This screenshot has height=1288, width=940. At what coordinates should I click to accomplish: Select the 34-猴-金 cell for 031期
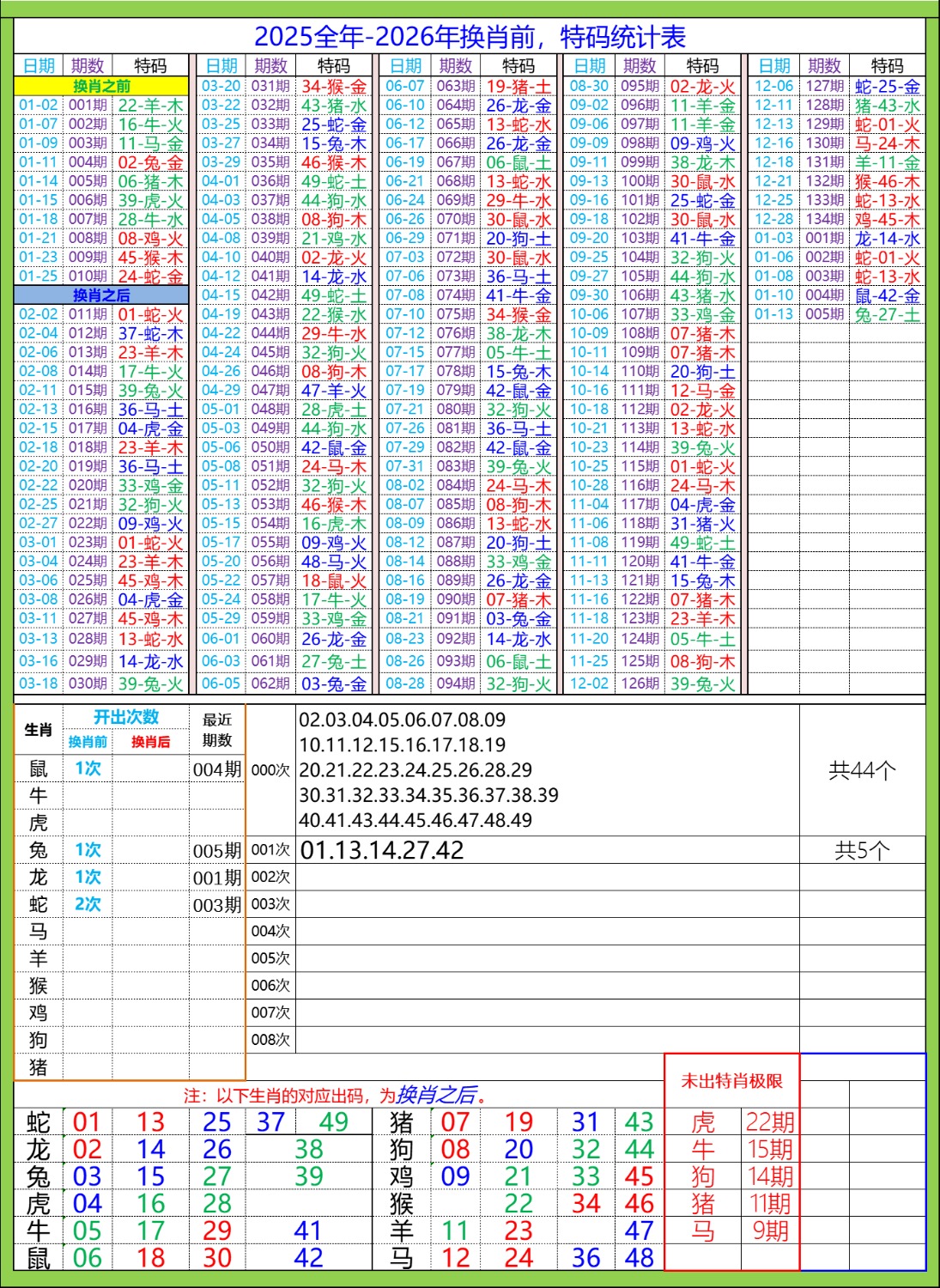334,87
